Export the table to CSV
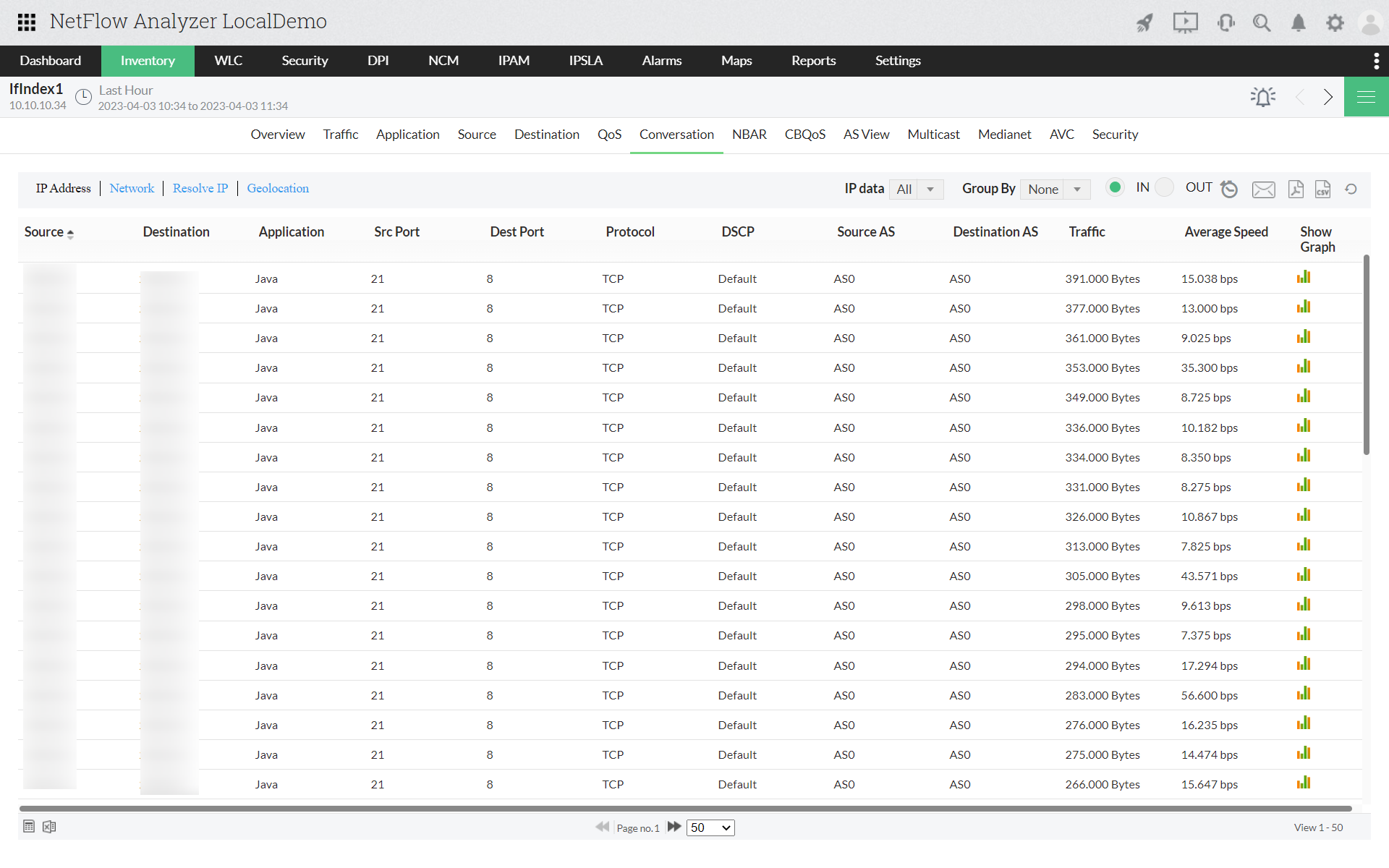 (x=1322, y=189)
